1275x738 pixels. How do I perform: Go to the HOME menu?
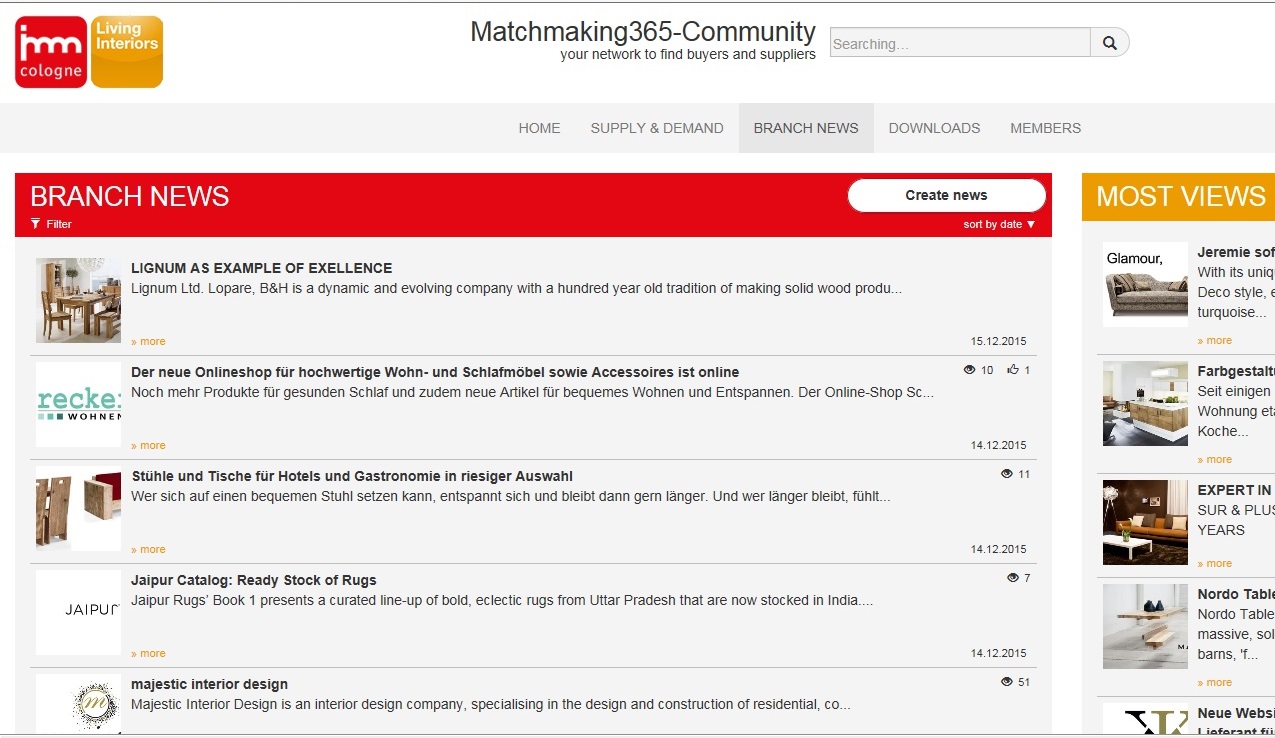point(539,128)
